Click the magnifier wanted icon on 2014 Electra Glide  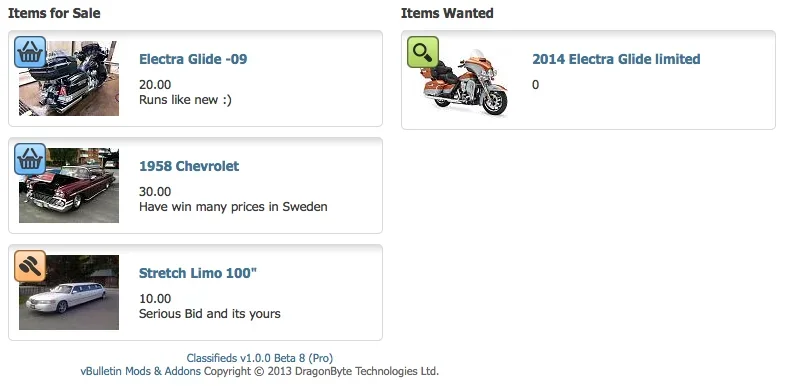tap(423, 52)
